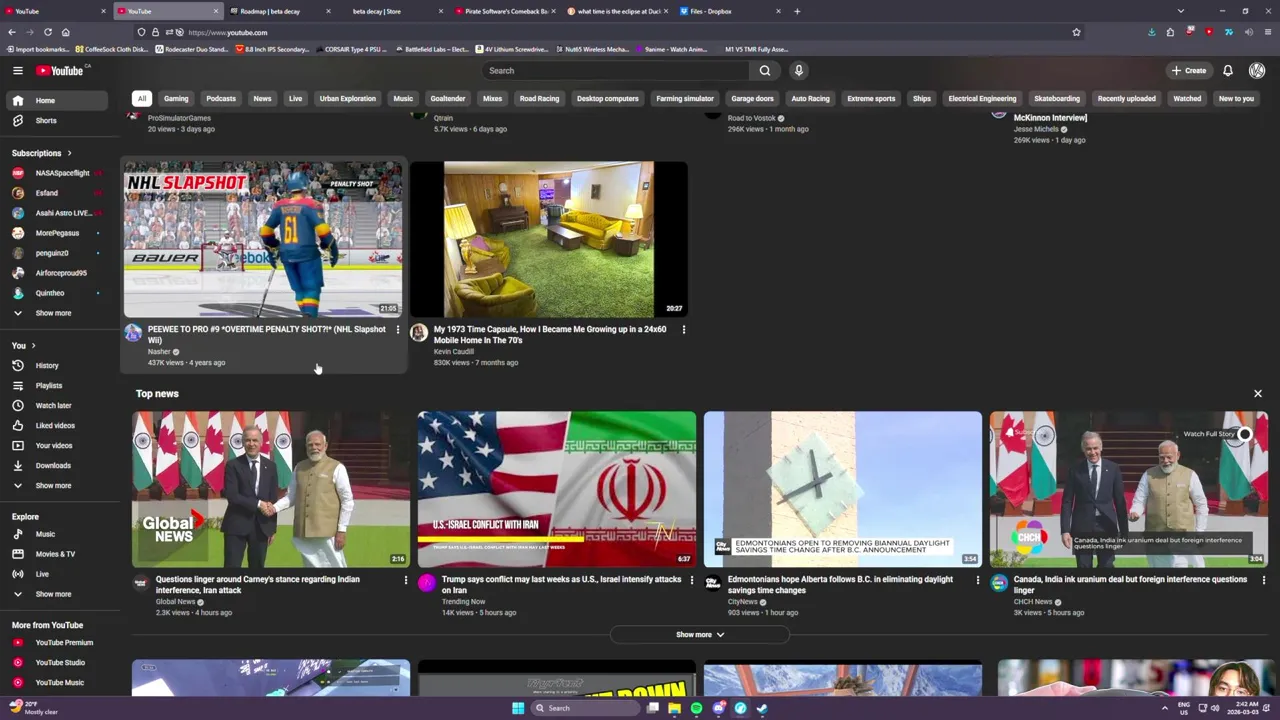Viewport: 1280px width, 720px height.
Task: Open YouTube Premium link
Action: pos(58,643)
